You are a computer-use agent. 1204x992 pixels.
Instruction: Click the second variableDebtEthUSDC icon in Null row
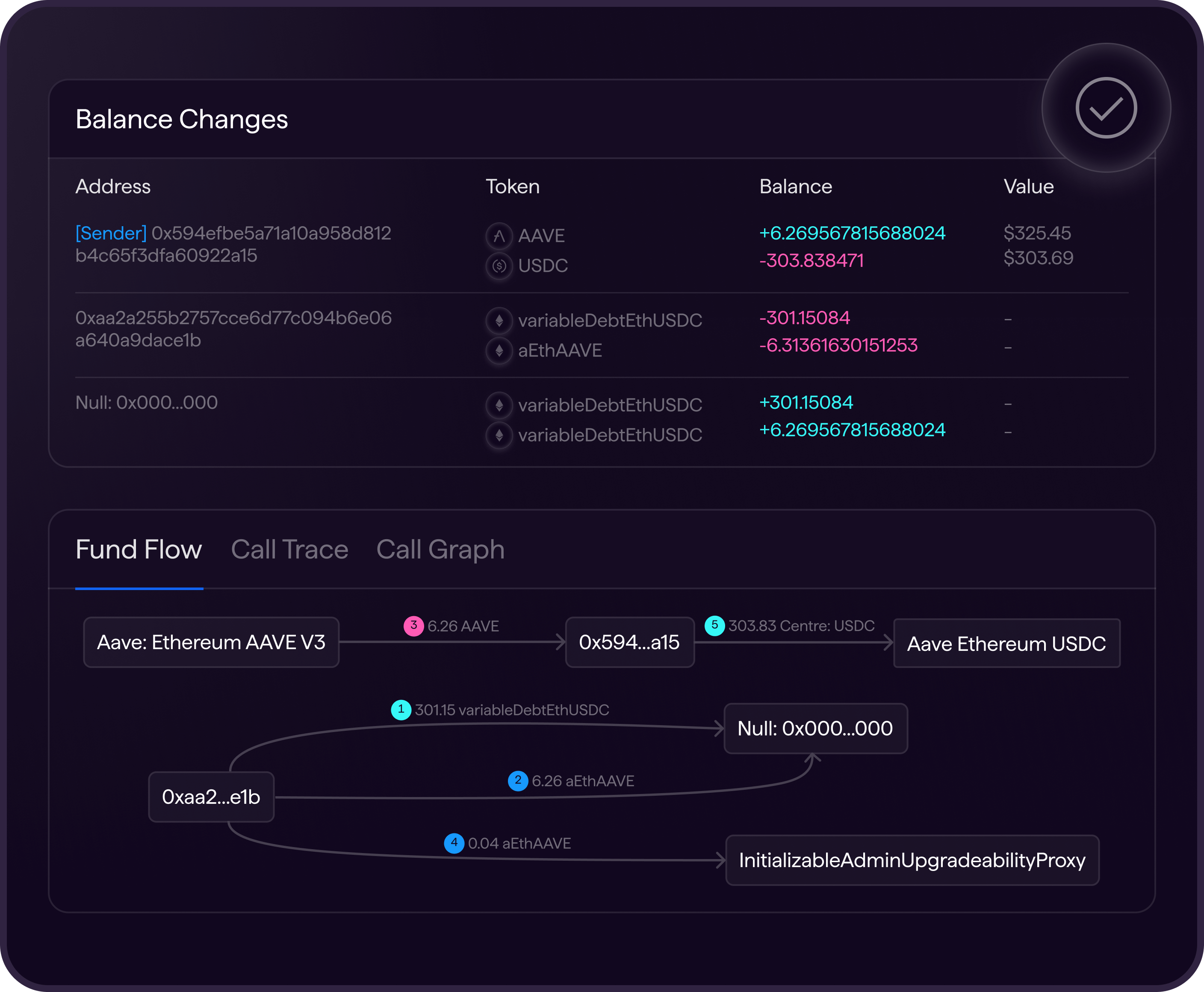pyautogui.click(x=499, y=435)
